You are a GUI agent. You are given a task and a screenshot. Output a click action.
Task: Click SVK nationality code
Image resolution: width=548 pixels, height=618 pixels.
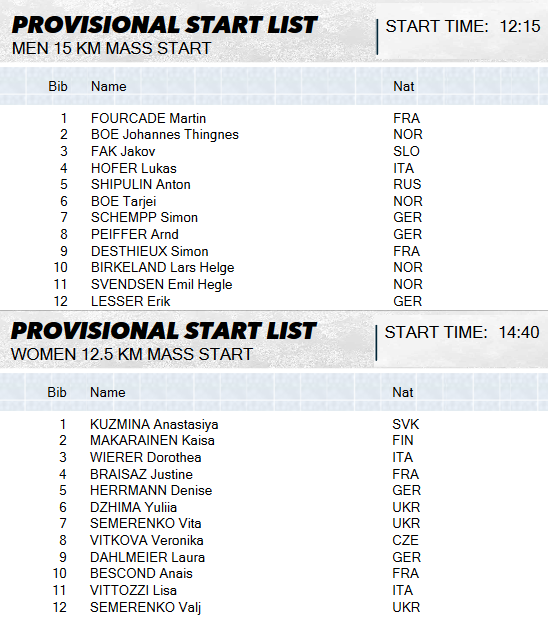[x=406, y=424]
